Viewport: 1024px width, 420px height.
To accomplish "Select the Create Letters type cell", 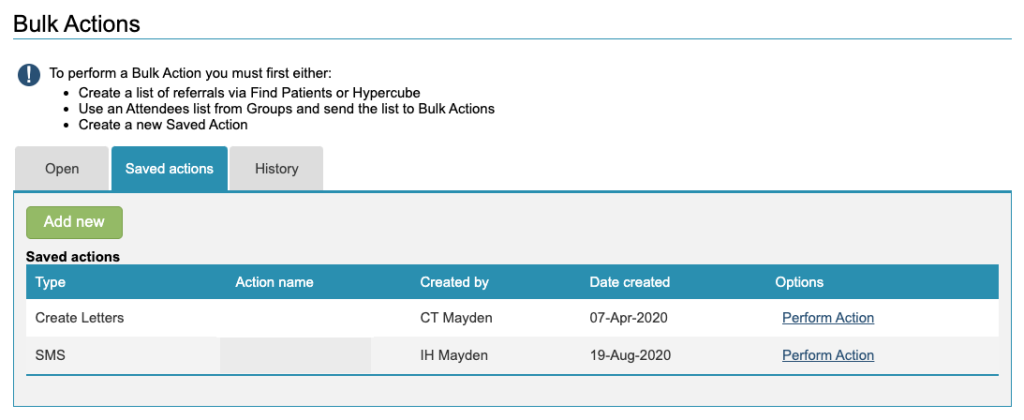I will (79, 318).
